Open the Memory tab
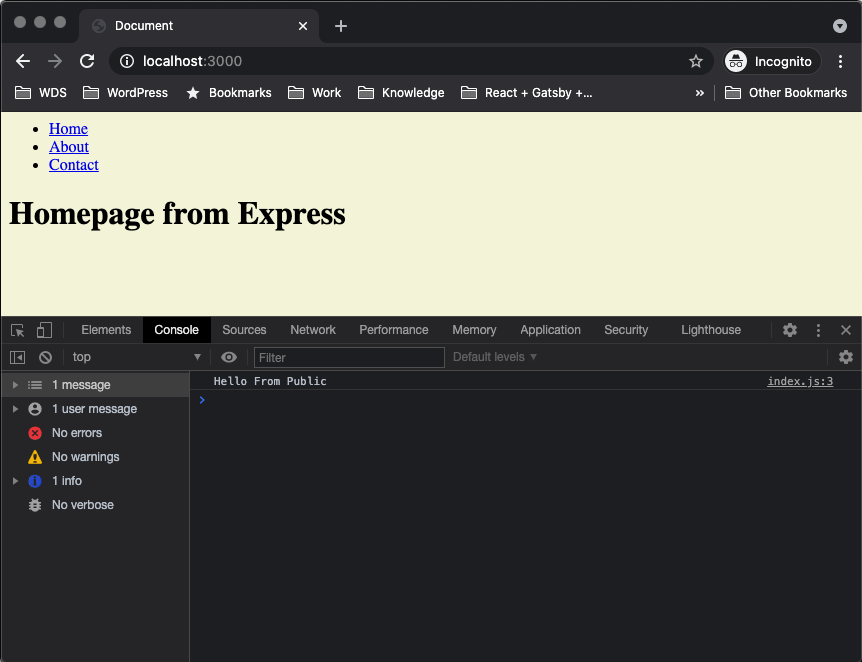The image size is (862, 662). (474, 330)
